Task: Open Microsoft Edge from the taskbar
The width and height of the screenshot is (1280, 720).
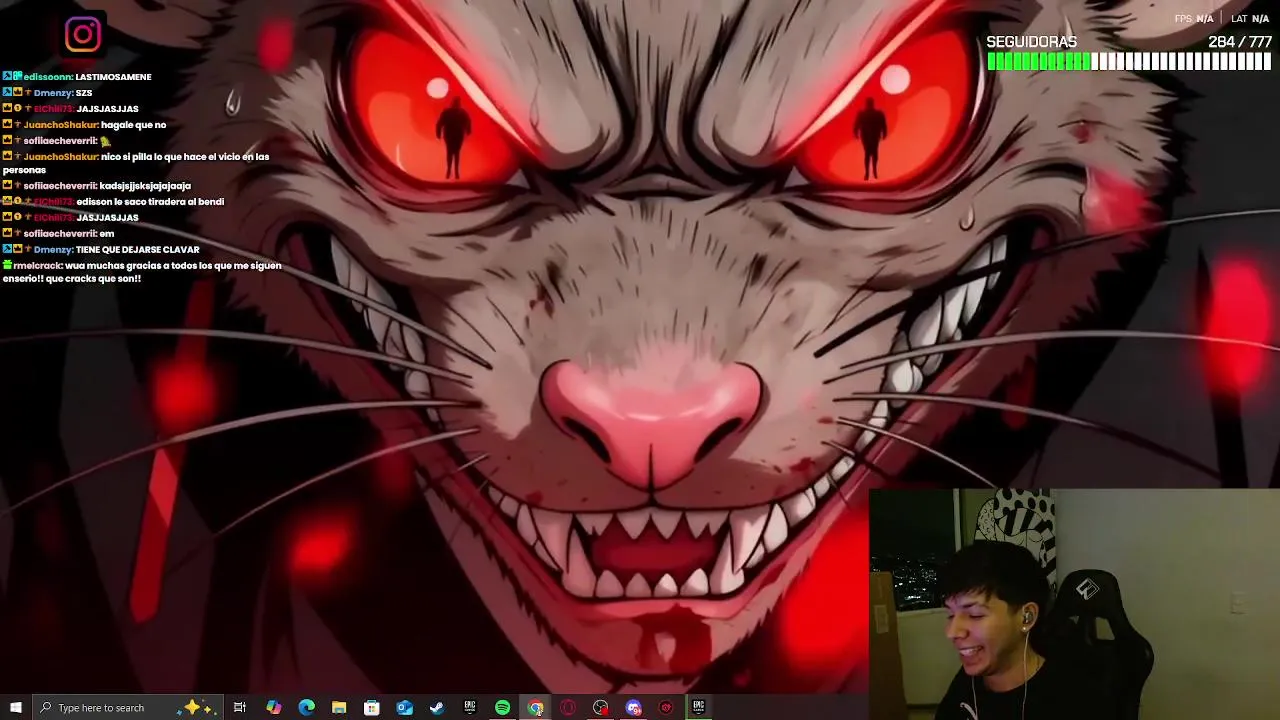Action: pos(306,707)
